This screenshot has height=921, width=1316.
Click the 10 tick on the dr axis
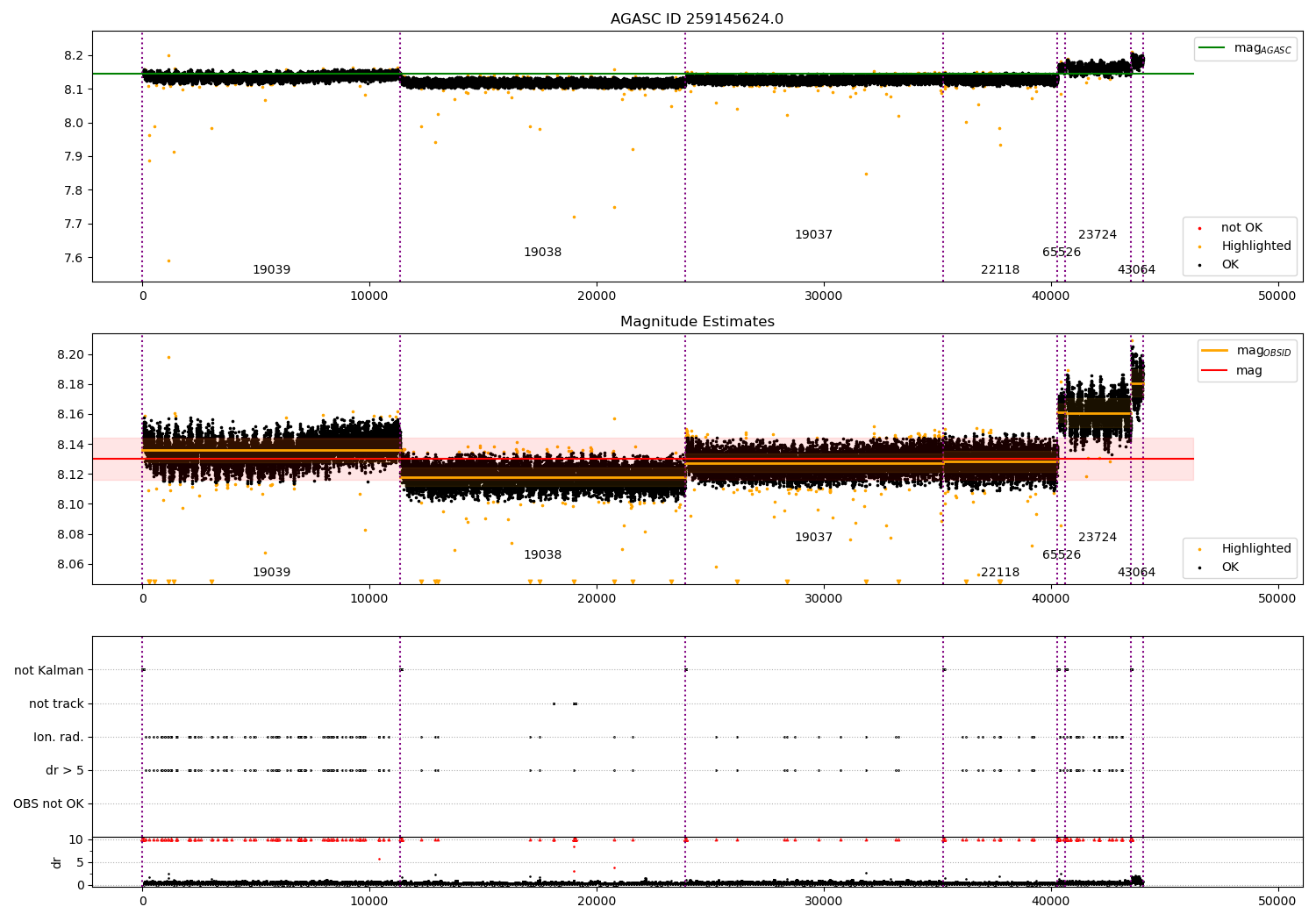coord(76,839)
